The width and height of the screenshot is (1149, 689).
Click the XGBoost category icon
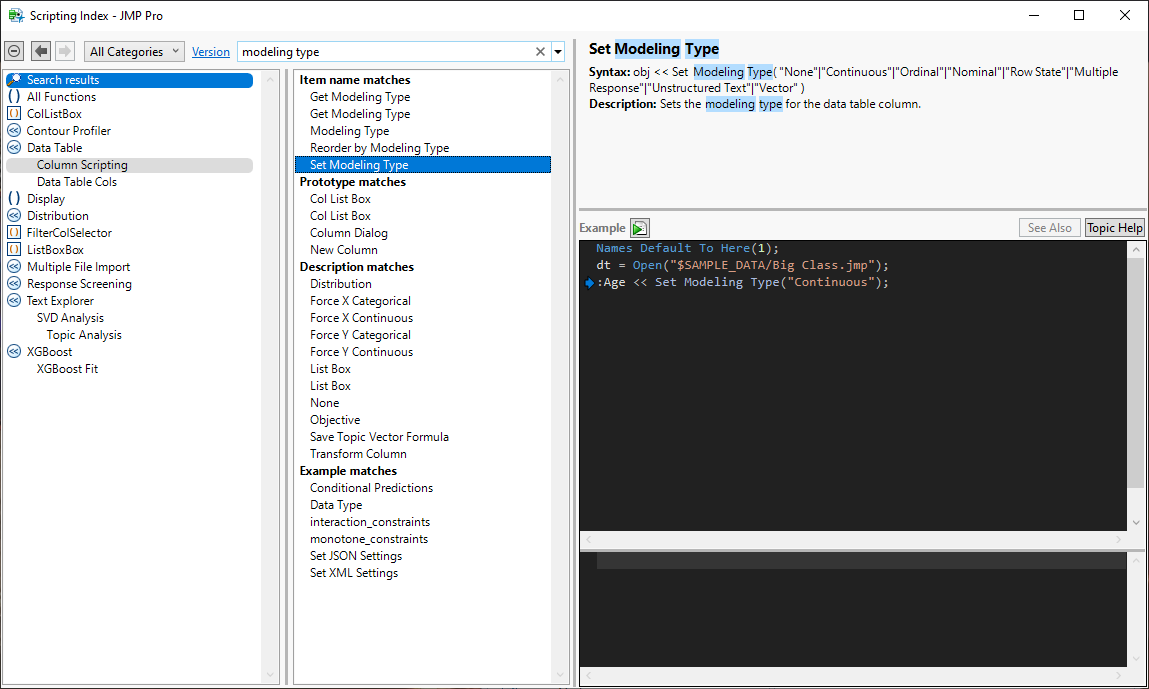tap(14, 352)
